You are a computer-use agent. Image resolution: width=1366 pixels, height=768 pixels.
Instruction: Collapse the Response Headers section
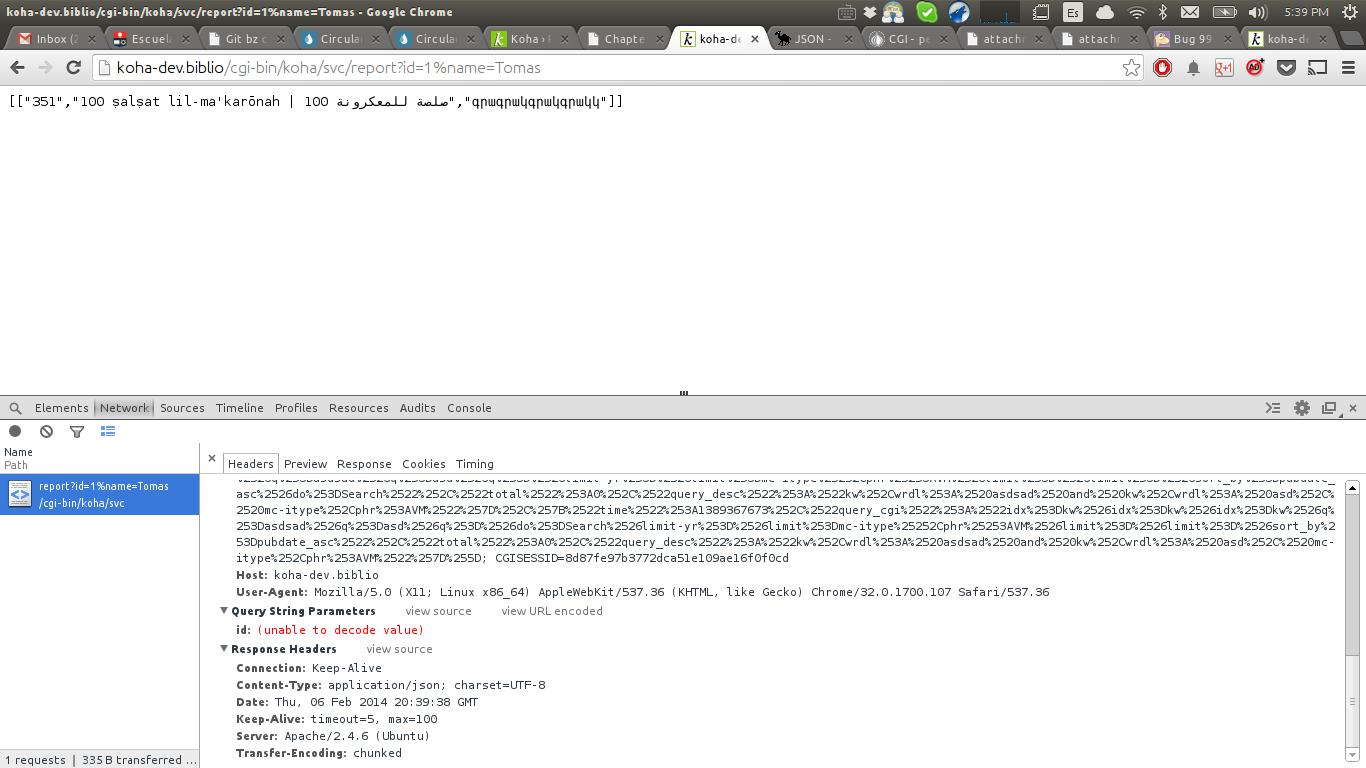pos(224,649)
